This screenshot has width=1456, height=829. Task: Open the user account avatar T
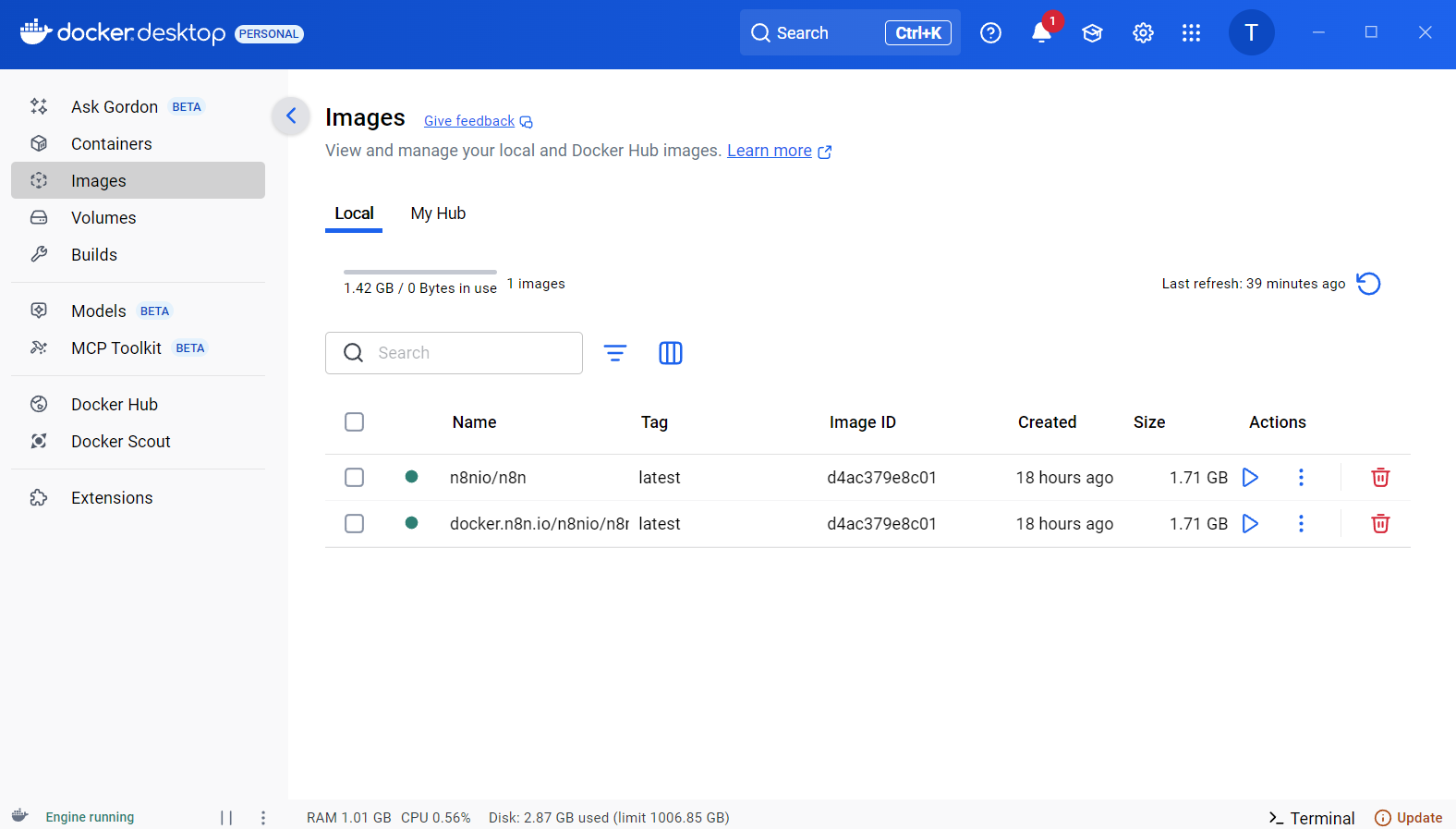click(x=1251, y=33)
